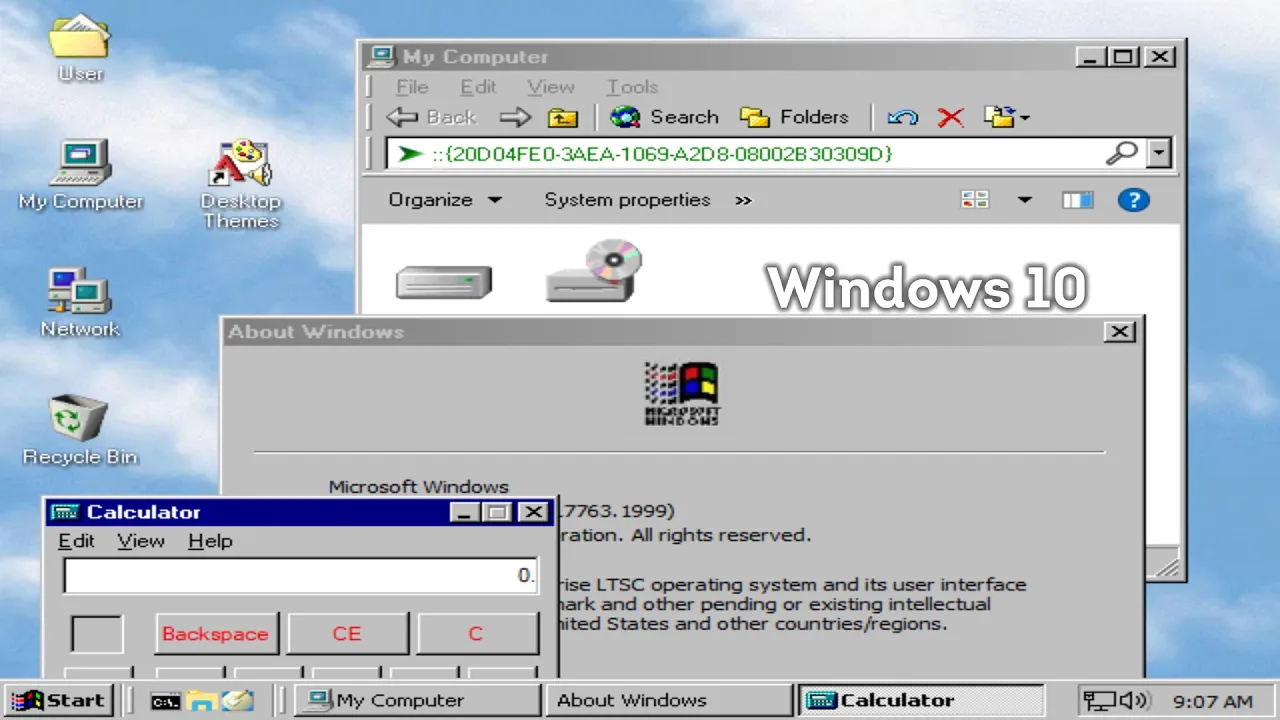The width and height of the screenshot is (1280, 720).
Task: Click the Microsoft Windows logo in About dialog
Action: point(682,393)
